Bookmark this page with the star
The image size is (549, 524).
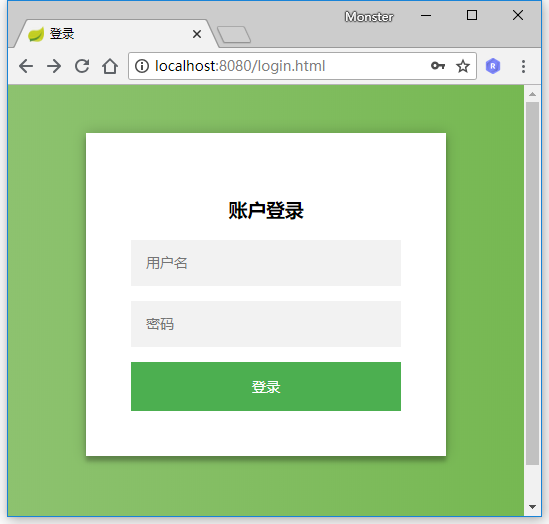463,66
